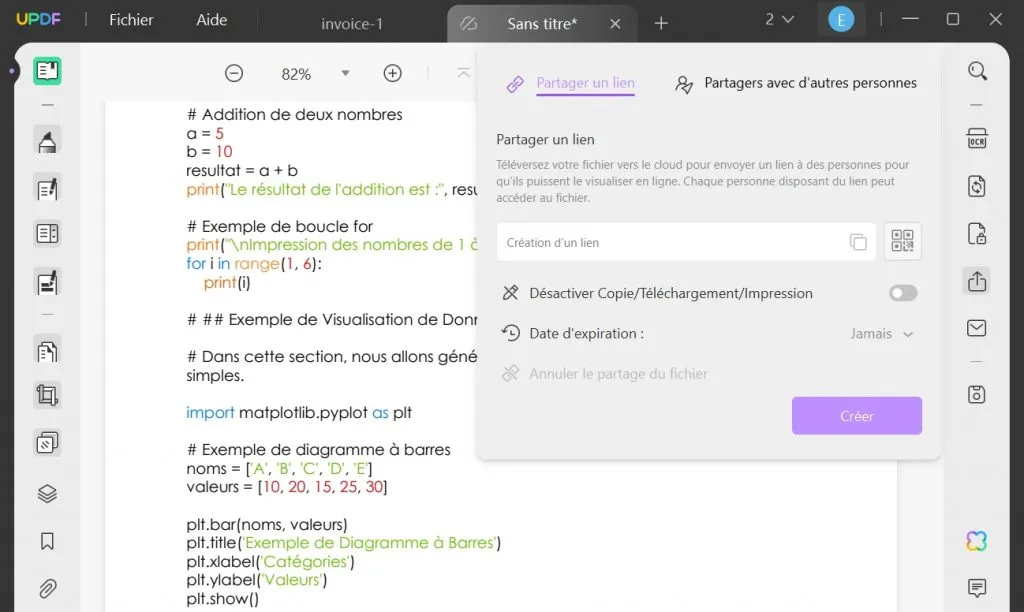The height and width of the screenshot is (612, 1024).
Task: Open the Fichier menu
Action: tap(130, 19)
